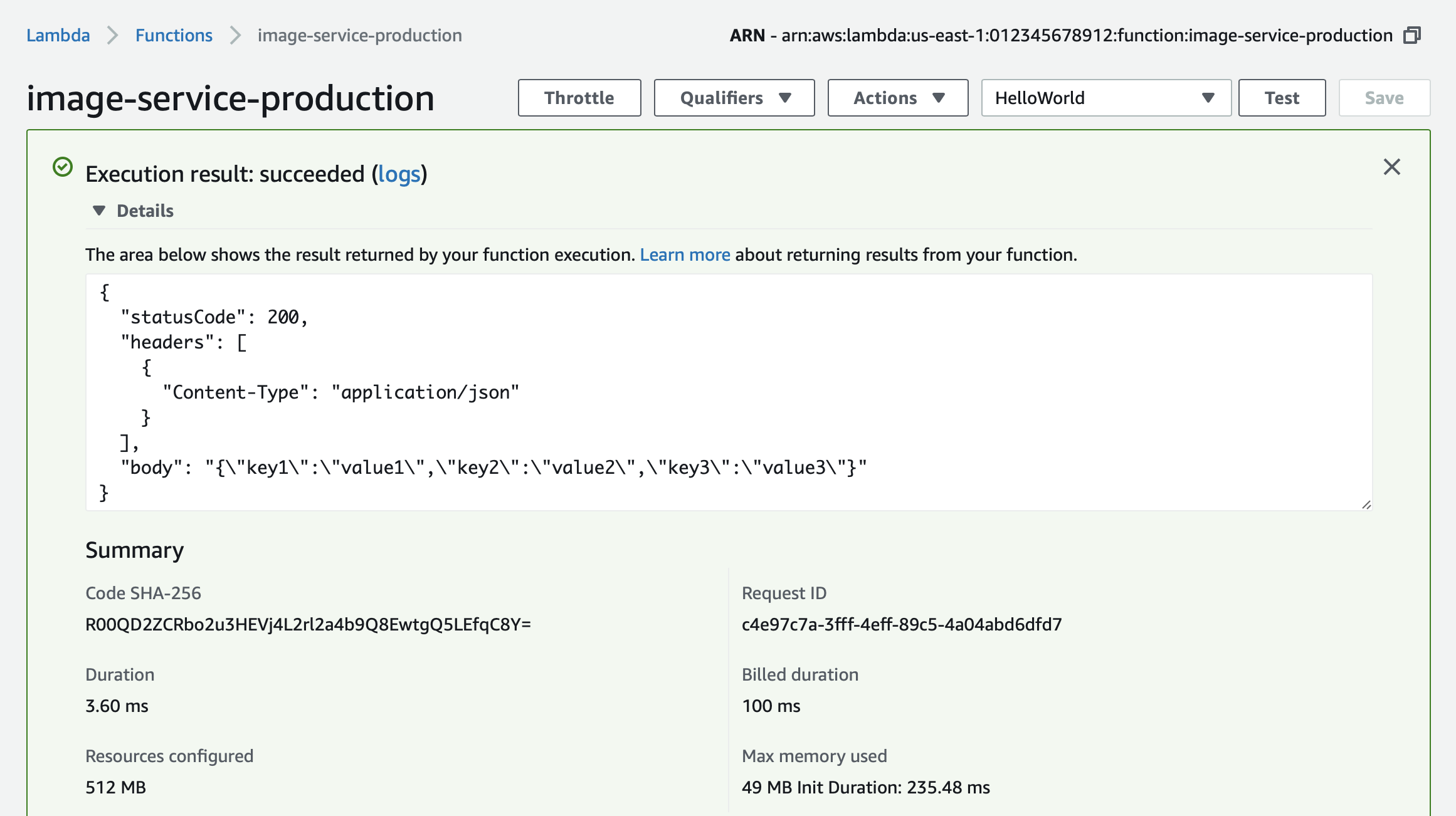1456x816 pixels.
Task: Open the execution logs link
Action: pos(399,175)
